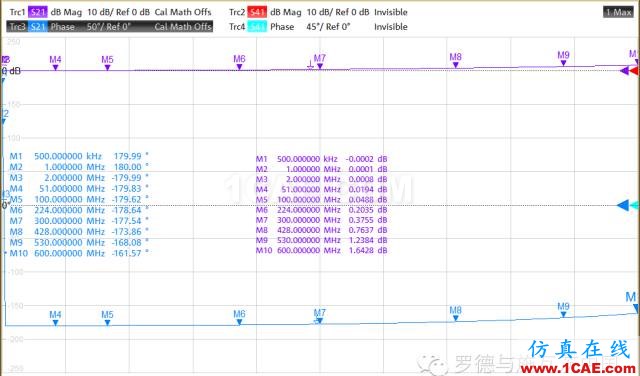Screen dimensions: 640x376
Task: Click phase table row M8 -173.86°
Action: pos(79,231)
